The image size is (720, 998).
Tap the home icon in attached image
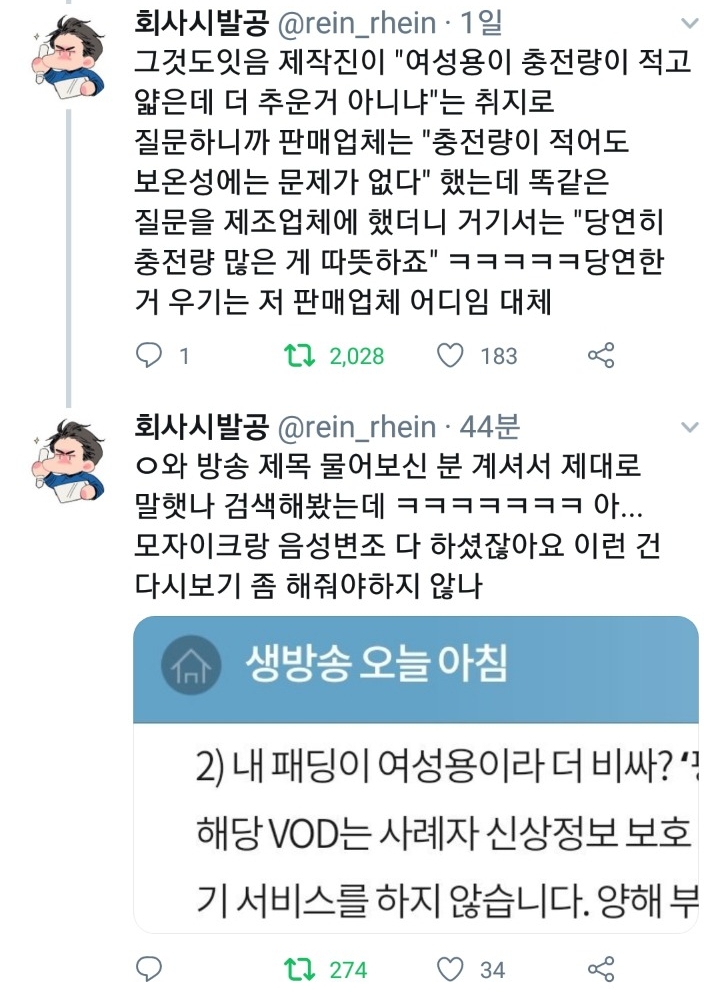pos(191,665)
